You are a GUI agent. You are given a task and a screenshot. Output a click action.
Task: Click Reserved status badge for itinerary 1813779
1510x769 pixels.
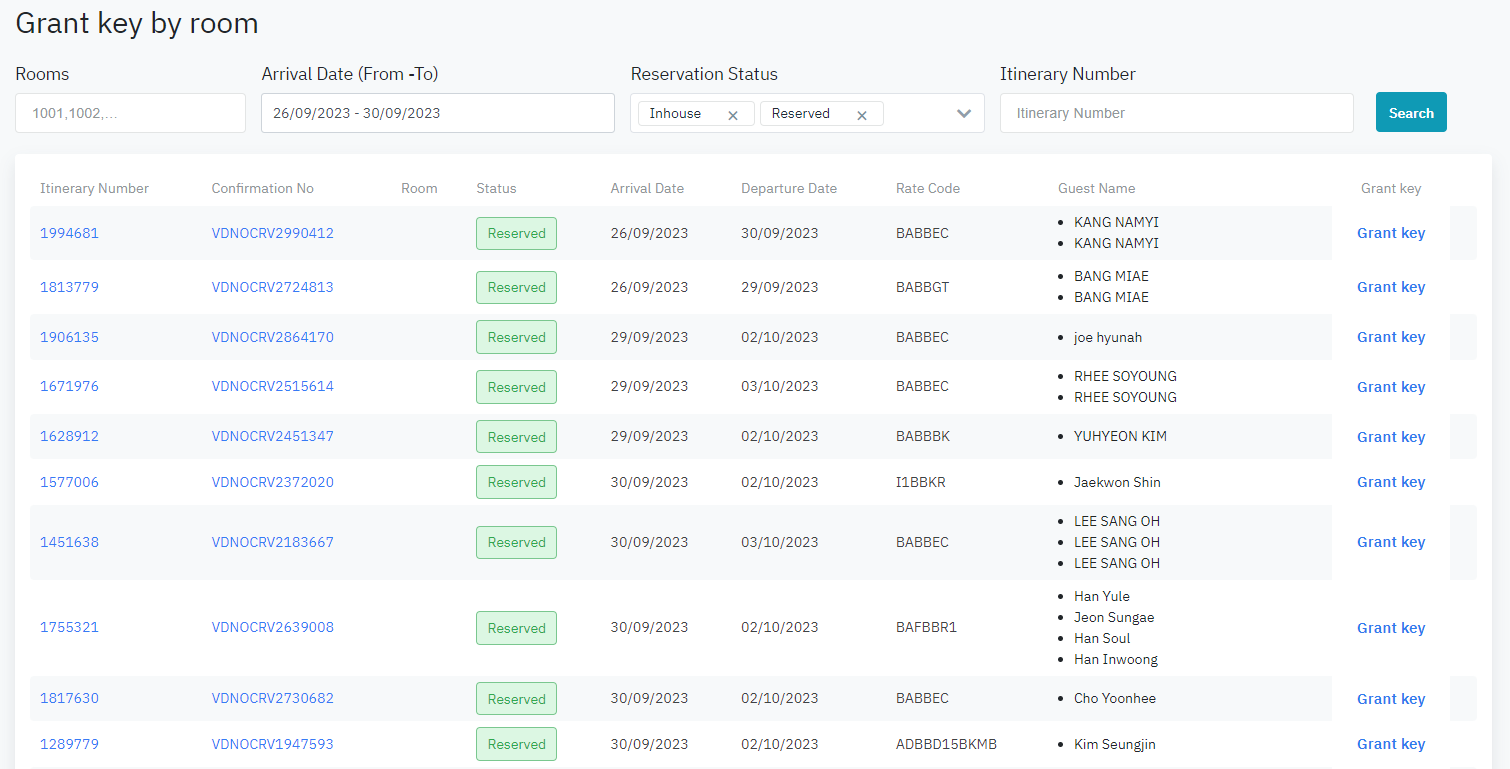pyautogui.click(x=516, y=287)
